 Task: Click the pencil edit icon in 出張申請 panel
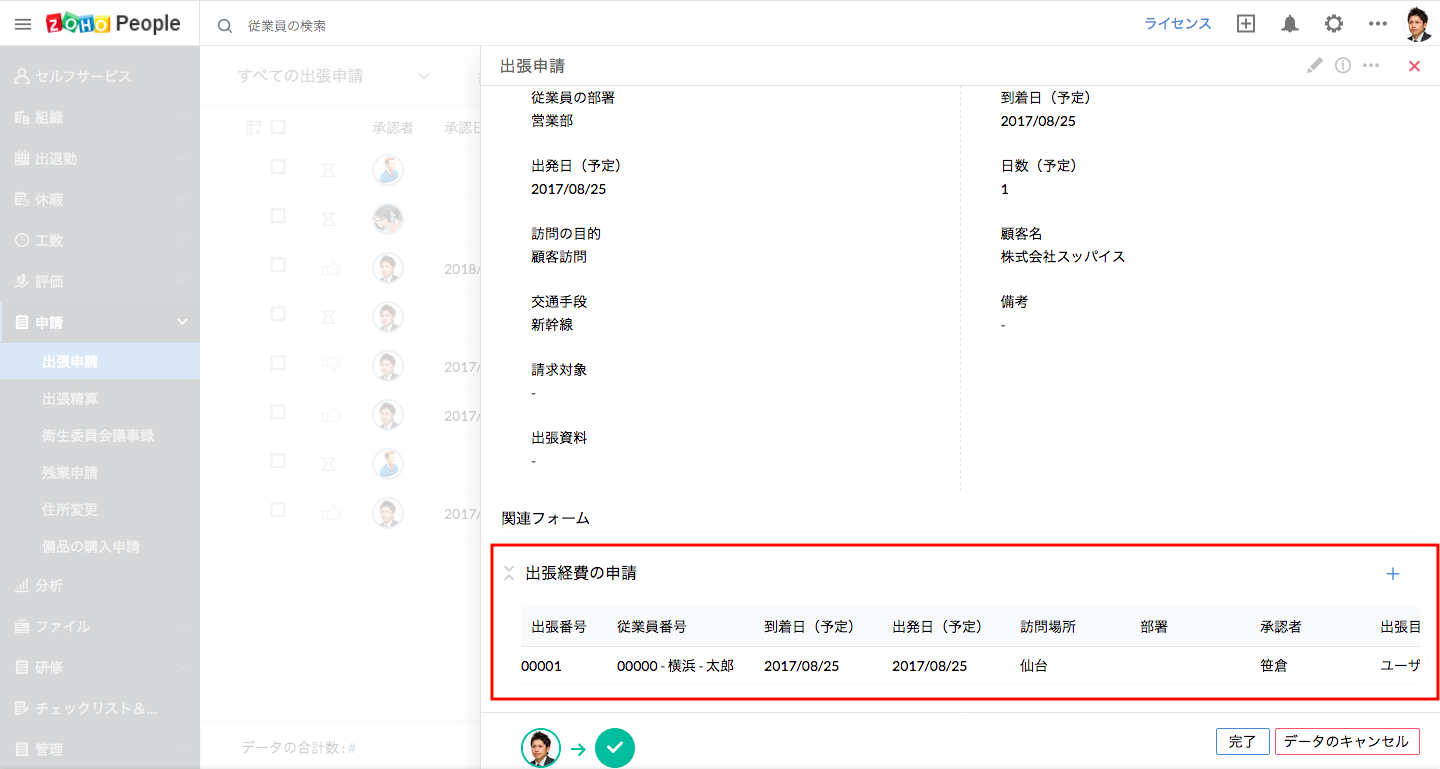[x=1315, y=66]
